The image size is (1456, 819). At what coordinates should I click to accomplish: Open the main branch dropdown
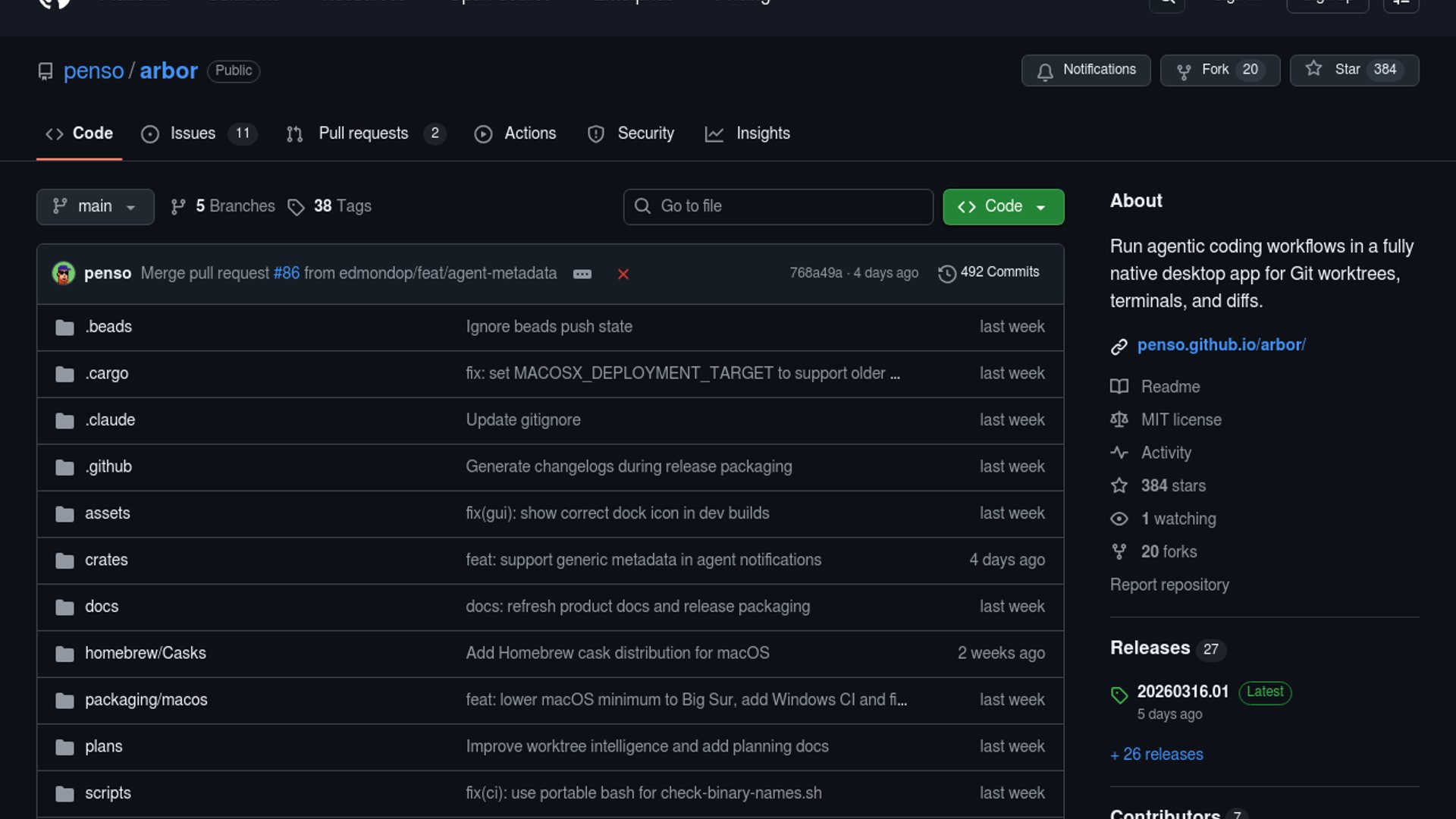point(95,206)
